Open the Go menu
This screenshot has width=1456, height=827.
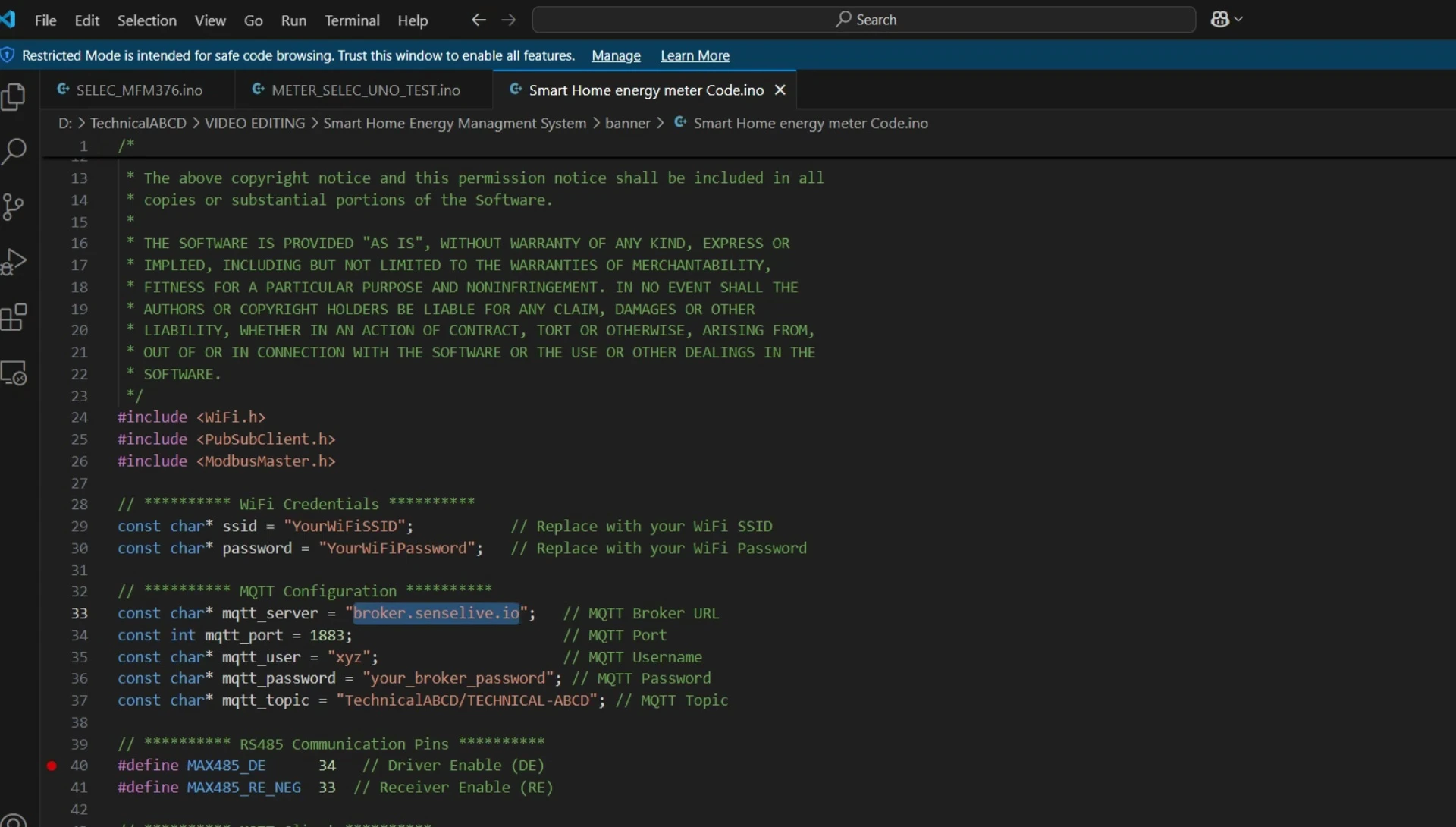[253, 20]
